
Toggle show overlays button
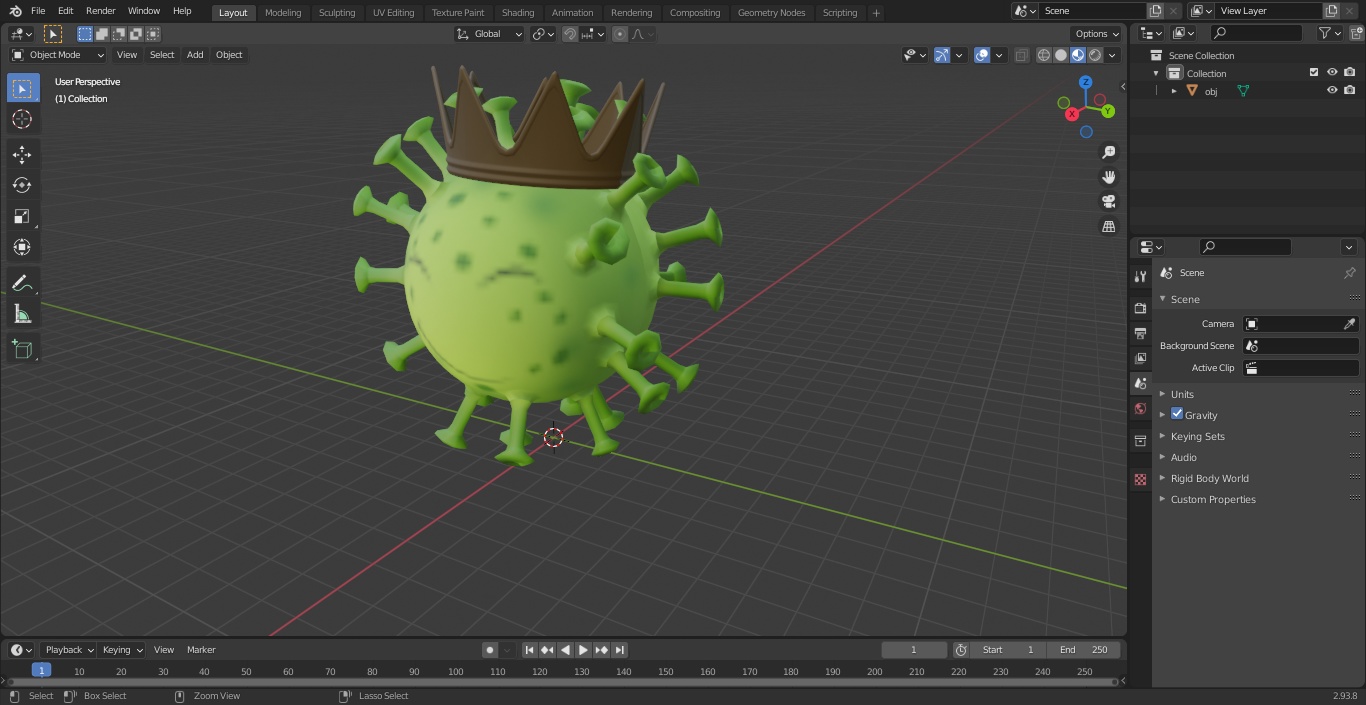tap(982, 55)
